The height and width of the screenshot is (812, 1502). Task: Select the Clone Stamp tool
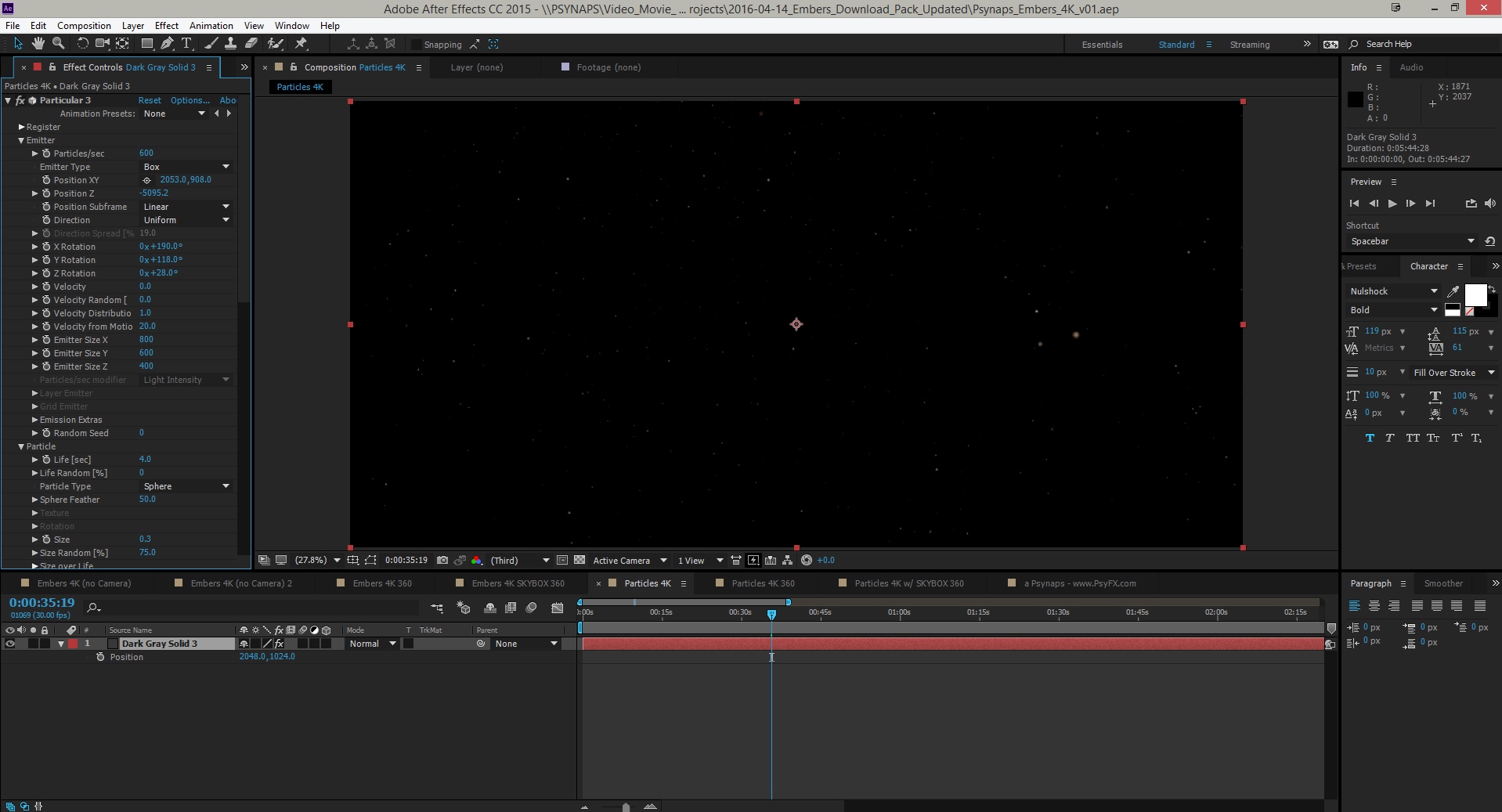click(x=231, y=44)
